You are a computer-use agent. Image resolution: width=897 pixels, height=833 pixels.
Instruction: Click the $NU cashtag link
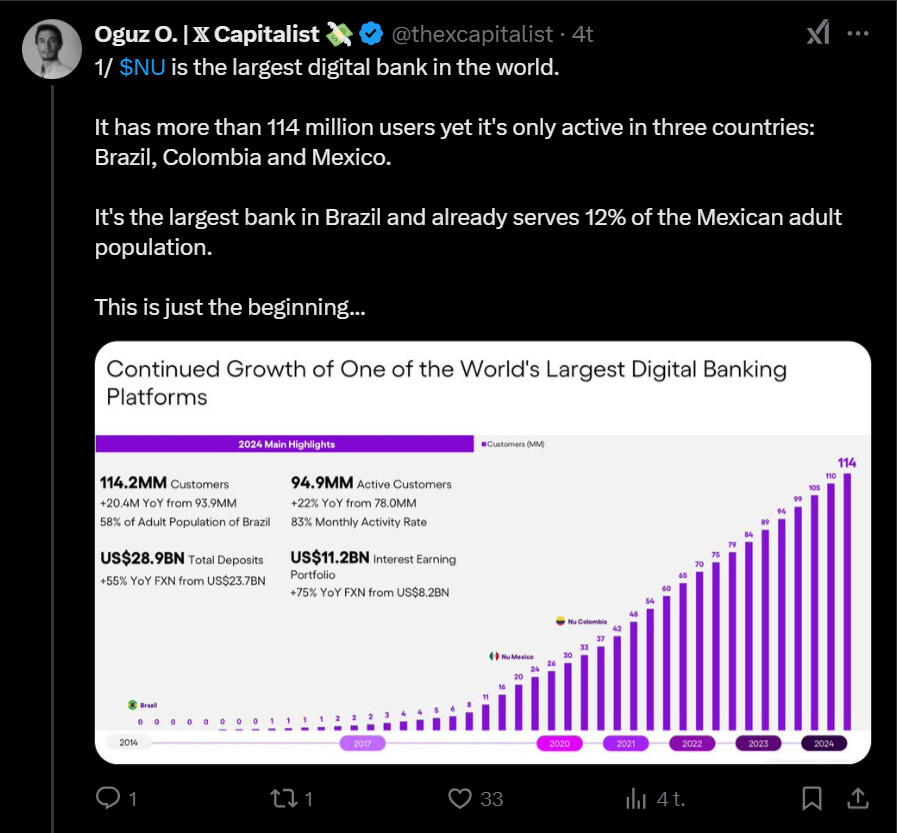(141, 71)
